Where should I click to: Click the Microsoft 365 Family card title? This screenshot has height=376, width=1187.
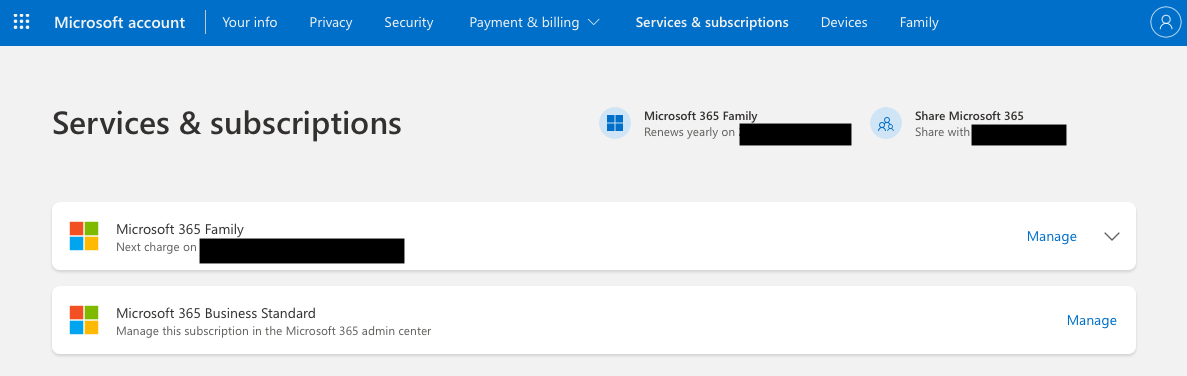click(x=179, y=228)
